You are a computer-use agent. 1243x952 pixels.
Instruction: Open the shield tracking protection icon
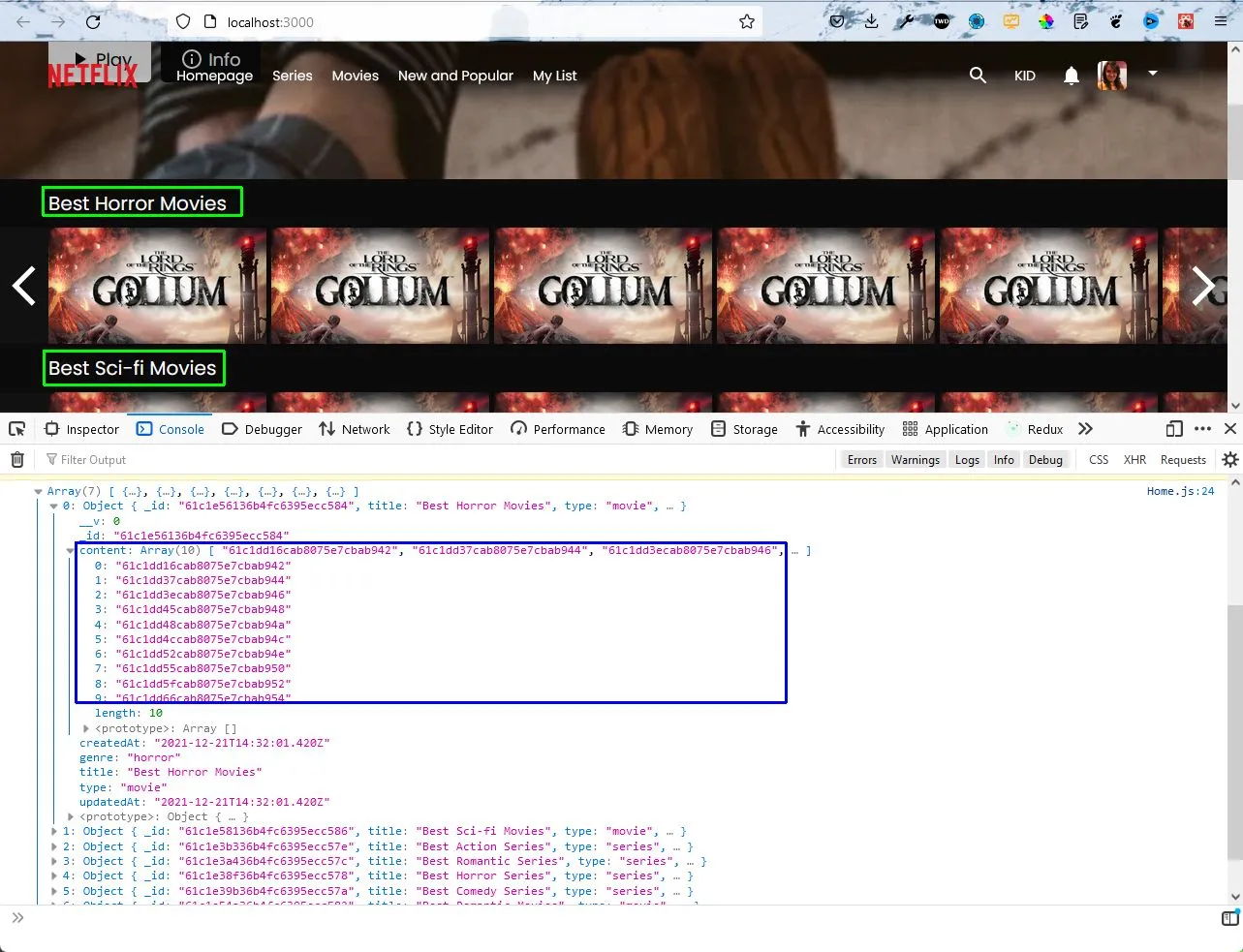tap(183, 21)
